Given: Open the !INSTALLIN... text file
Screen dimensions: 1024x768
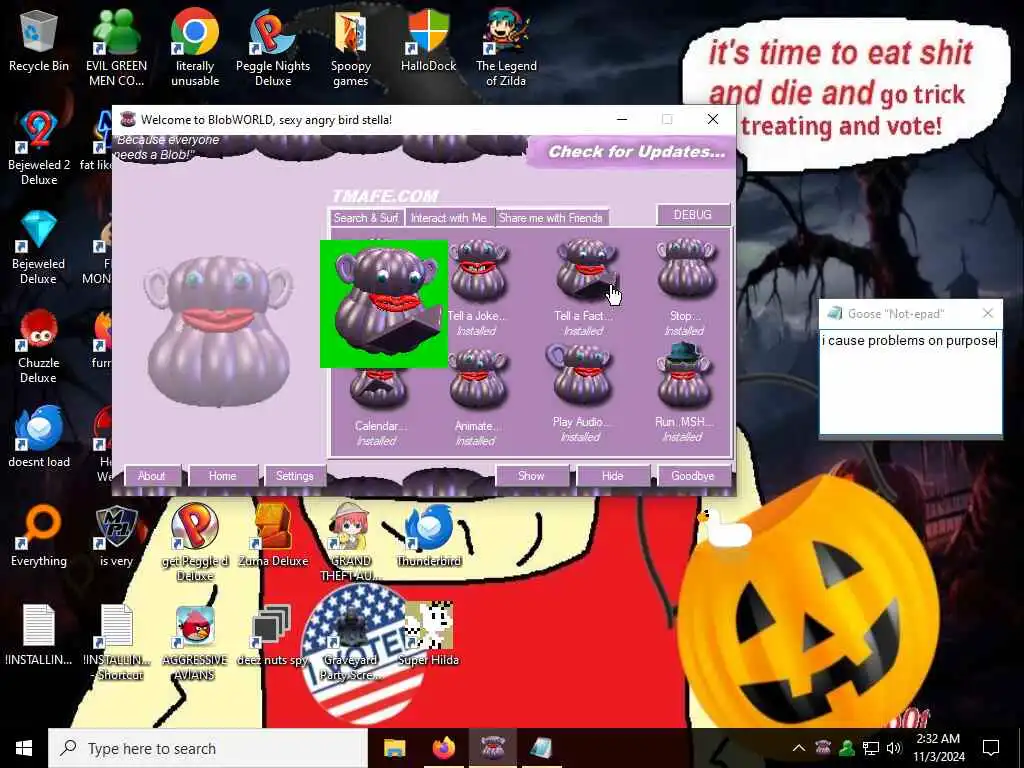Looking at the screenshot, I should point(39,635).
